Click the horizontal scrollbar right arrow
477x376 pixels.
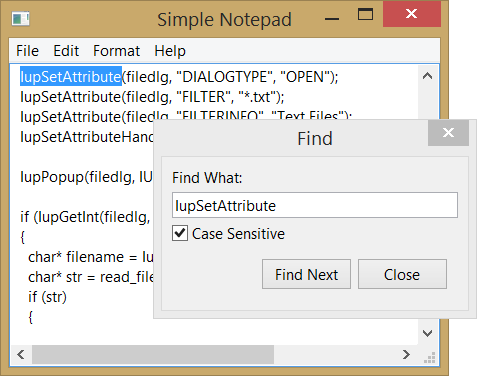[x=406, y=354]
